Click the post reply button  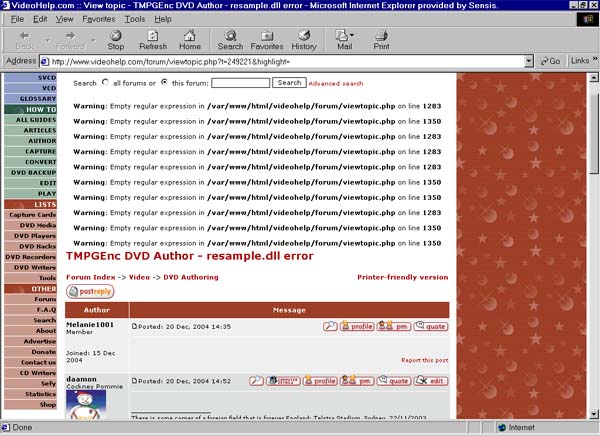(90, 291)
